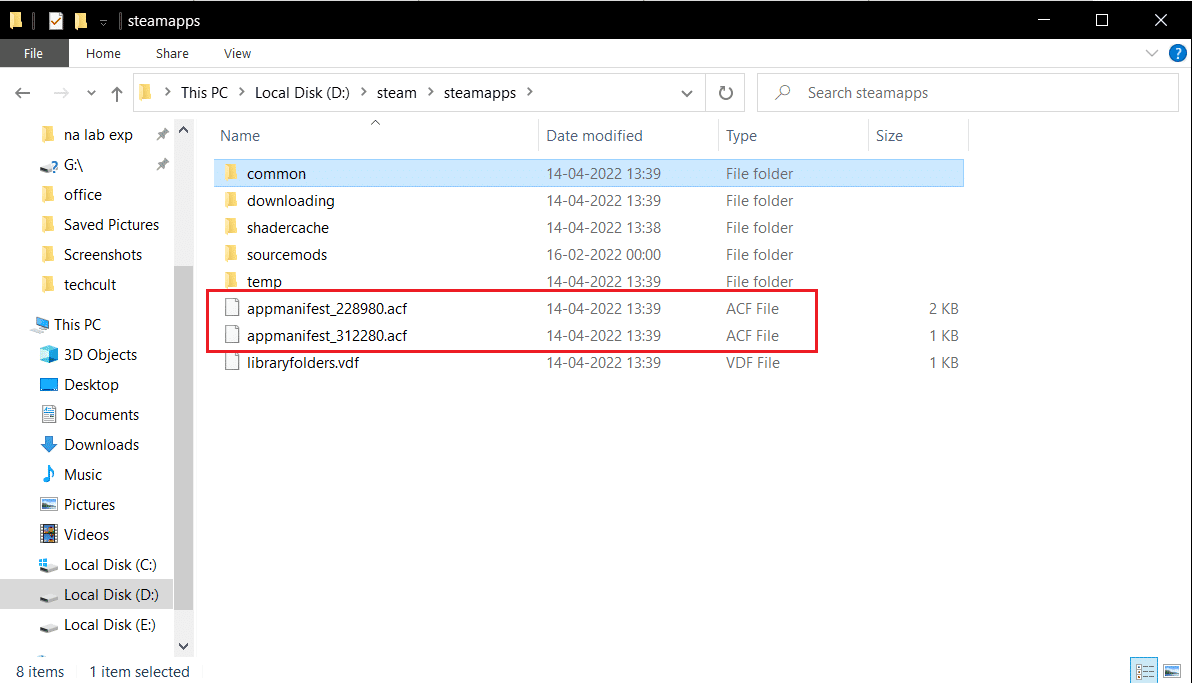
Task: Click the Forward navigation arrow
Action: click(x=61, y=93)
